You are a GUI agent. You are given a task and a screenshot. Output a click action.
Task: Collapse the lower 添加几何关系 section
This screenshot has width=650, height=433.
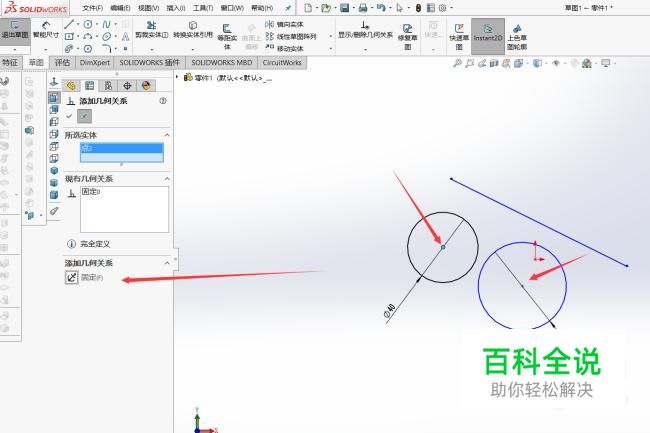167,263
